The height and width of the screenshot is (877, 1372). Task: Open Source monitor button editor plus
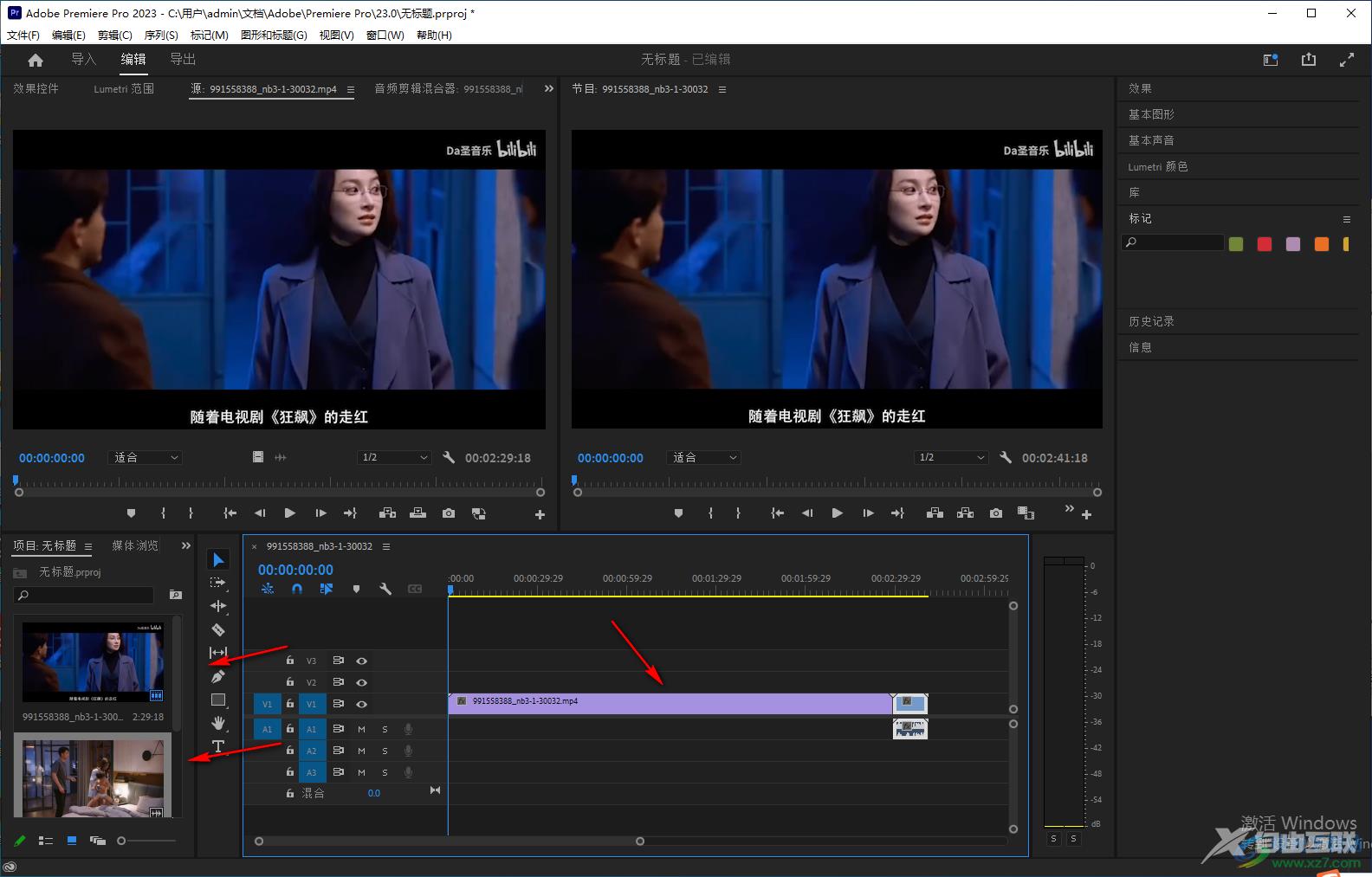click(540, 514)
